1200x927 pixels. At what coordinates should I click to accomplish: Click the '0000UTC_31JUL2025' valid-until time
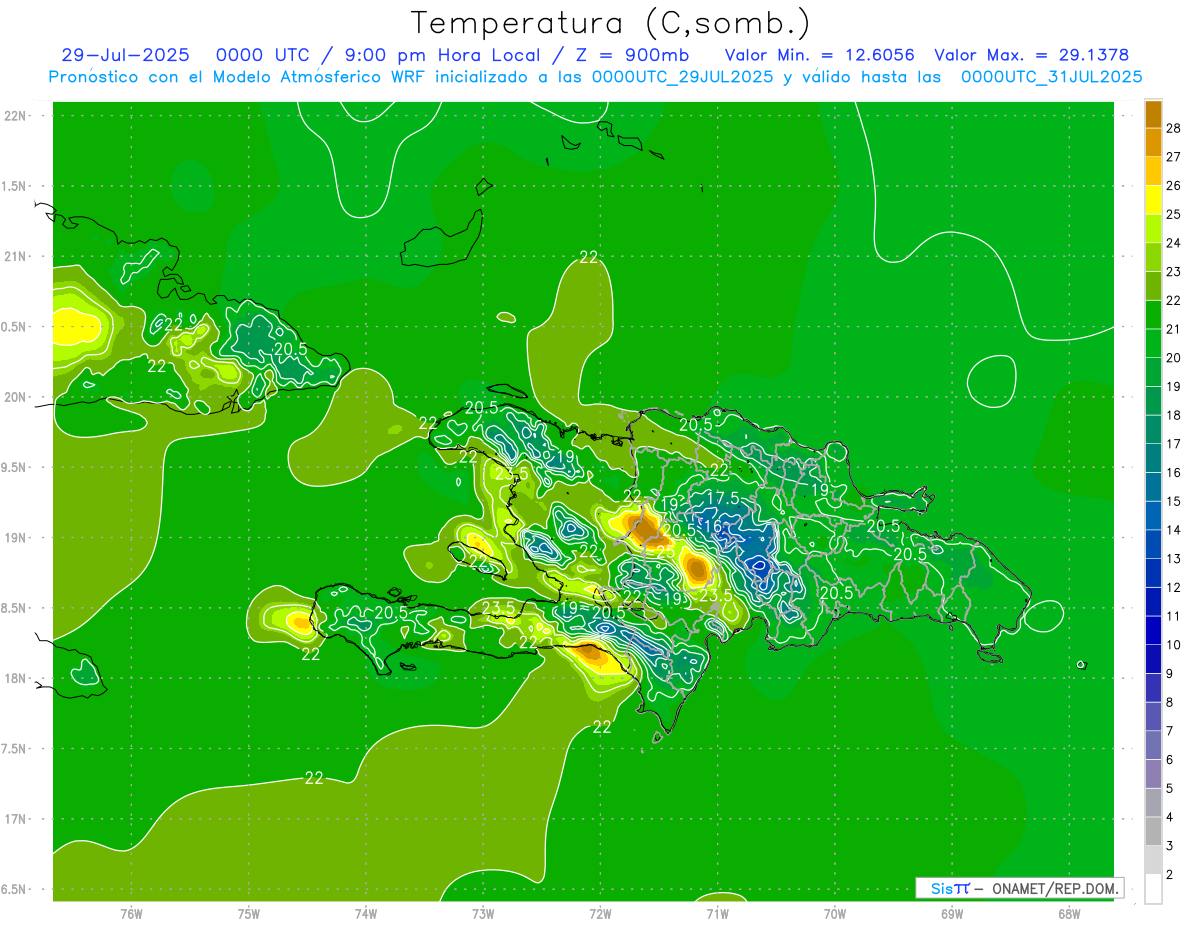(x=1051, y=77)
